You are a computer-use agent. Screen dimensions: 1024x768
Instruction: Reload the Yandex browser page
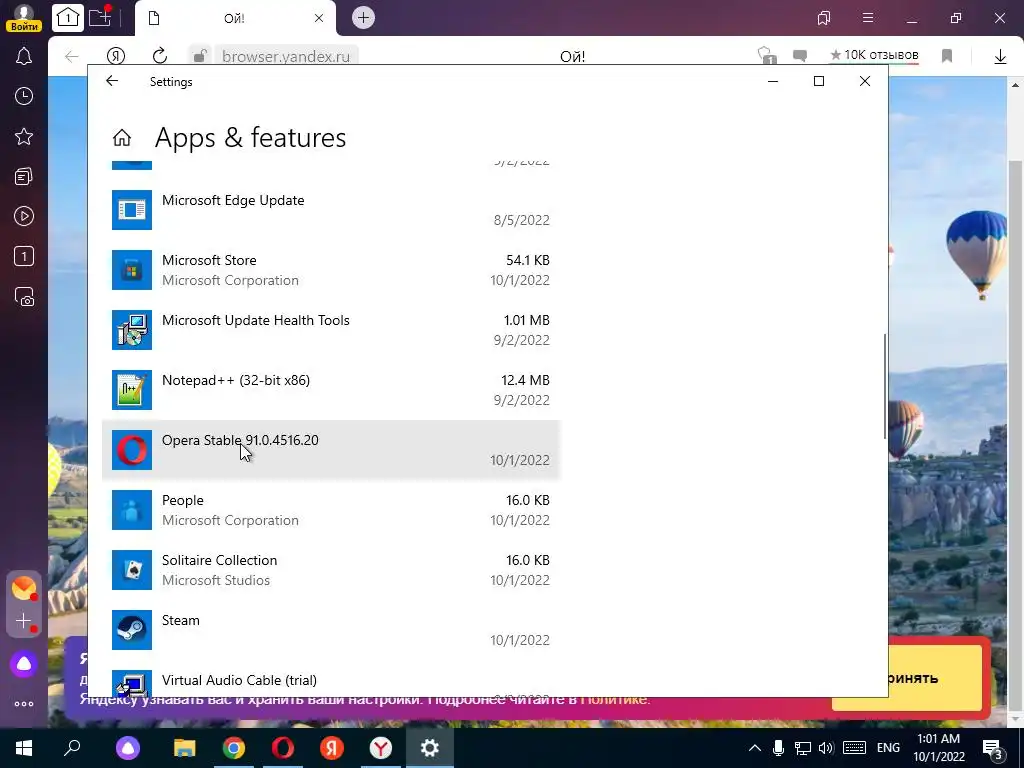pyautogui.click(x=160, y=56)
